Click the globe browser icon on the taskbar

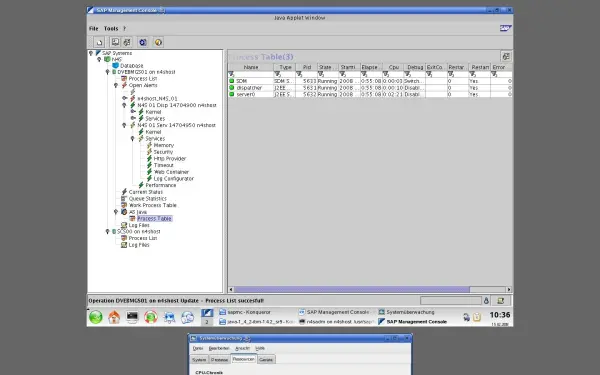tap(188, 317)
